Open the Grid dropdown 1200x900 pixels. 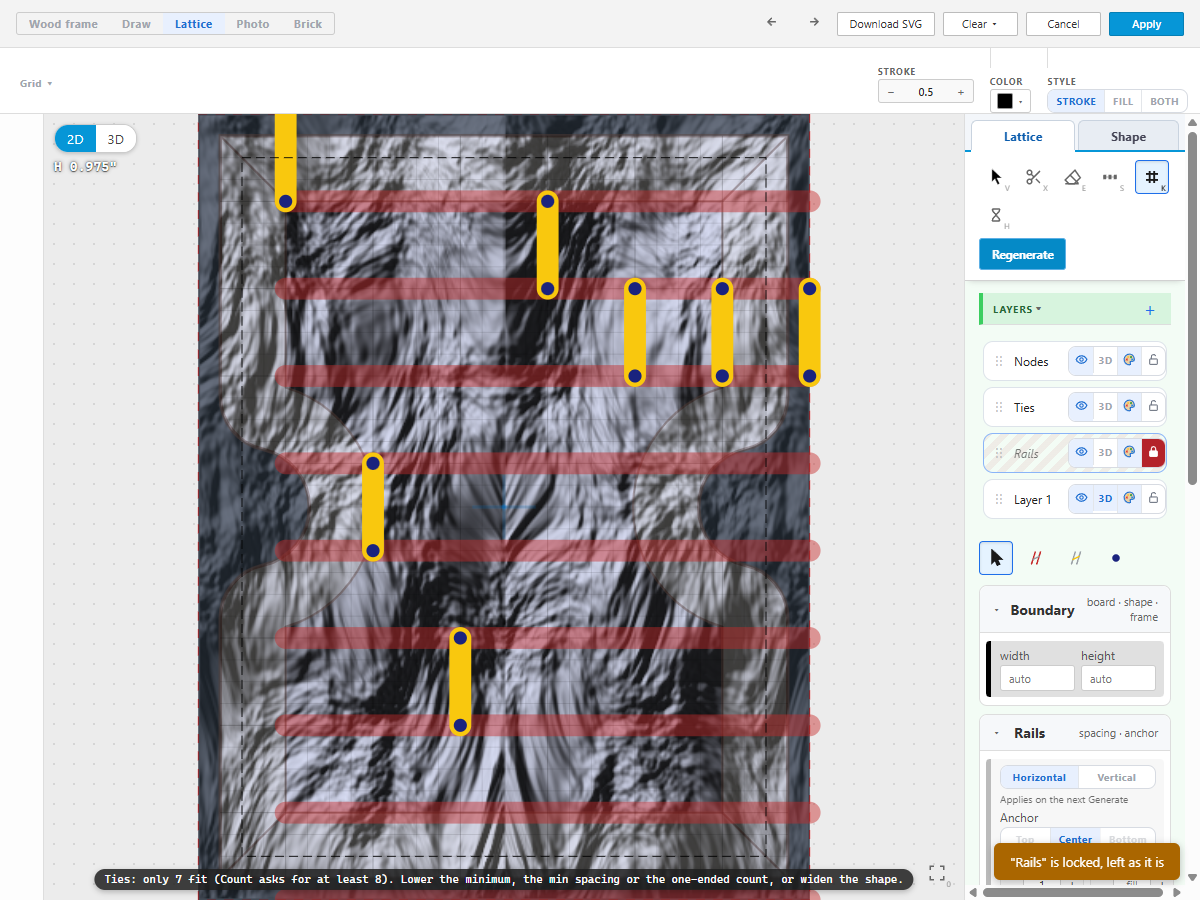[36, 84]
